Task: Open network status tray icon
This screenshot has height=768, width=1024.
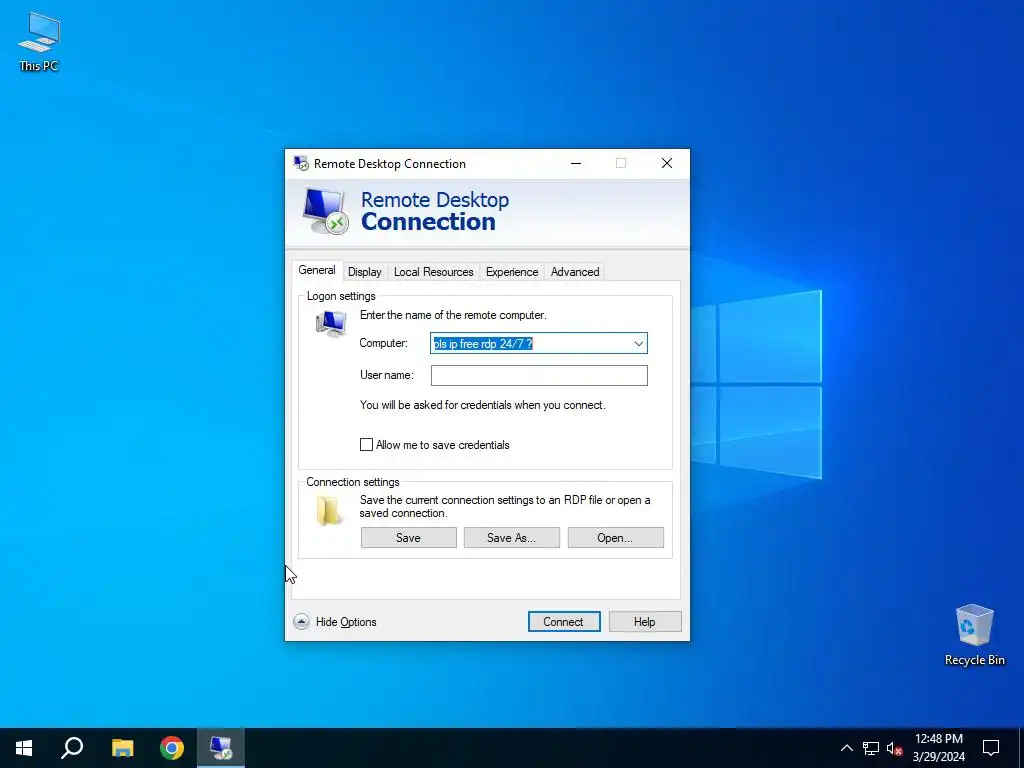Action: (871, 748)
